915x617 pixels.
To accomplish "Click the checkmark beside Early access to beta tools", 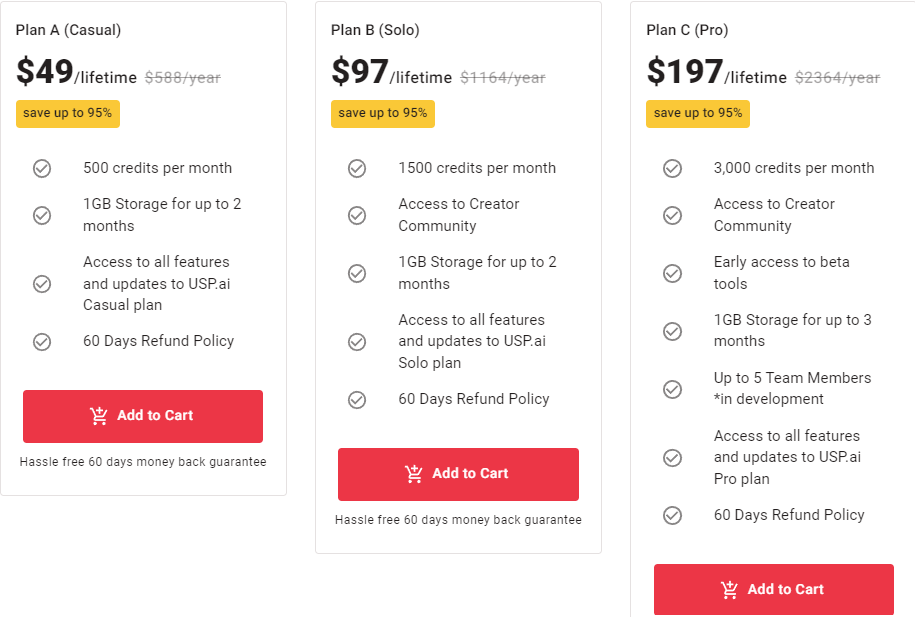I will pos(672,273).
